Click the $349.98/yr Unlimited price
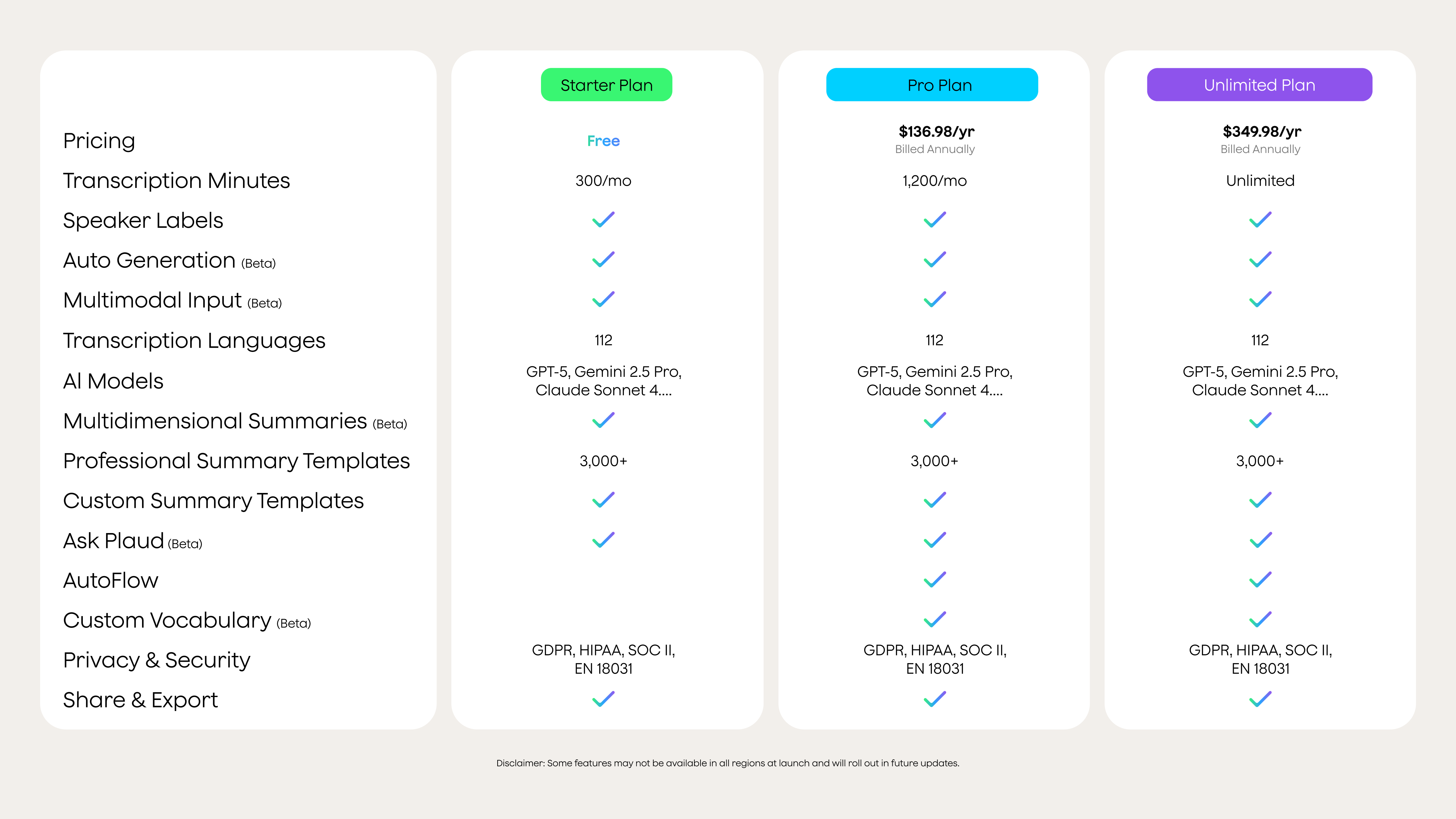 point(1262,132)
